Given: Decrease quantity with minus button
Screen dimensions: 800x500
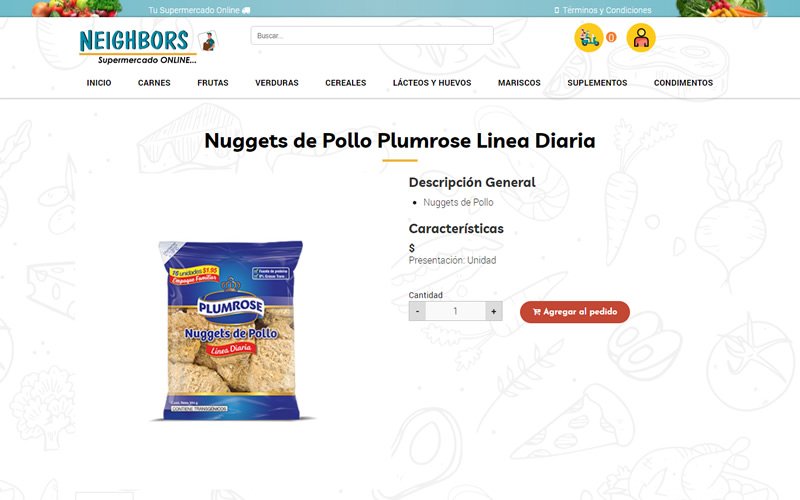Looking at the screenshot, I should click(x=417, y=311).
